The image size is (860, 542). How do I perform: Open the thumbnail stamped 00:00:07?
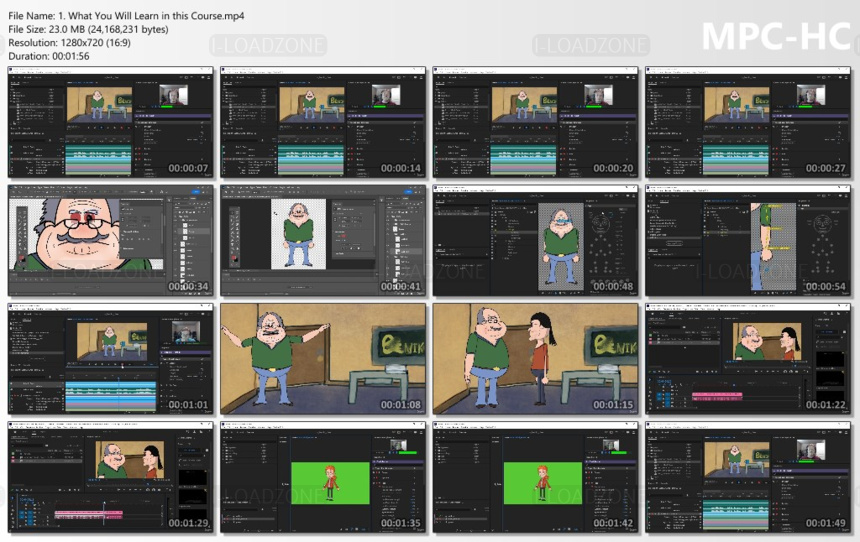pyautogui.click(x=110, y=122)
